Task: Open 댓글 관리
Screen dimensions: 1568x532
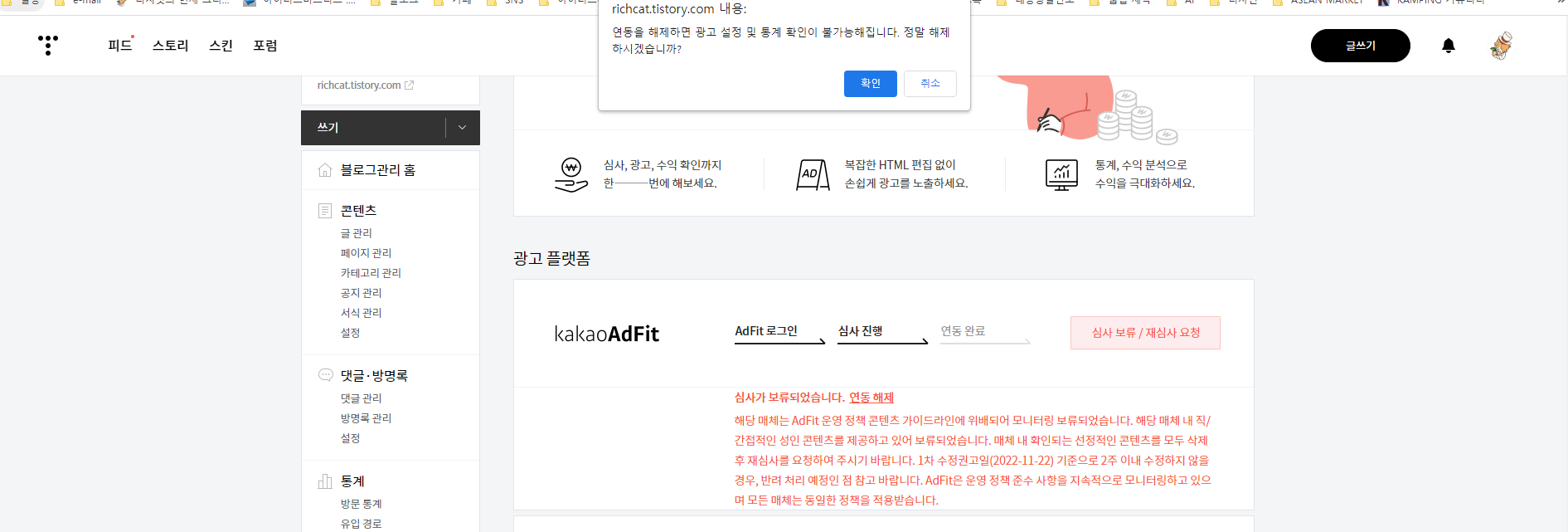Action: tap(362, 398)
